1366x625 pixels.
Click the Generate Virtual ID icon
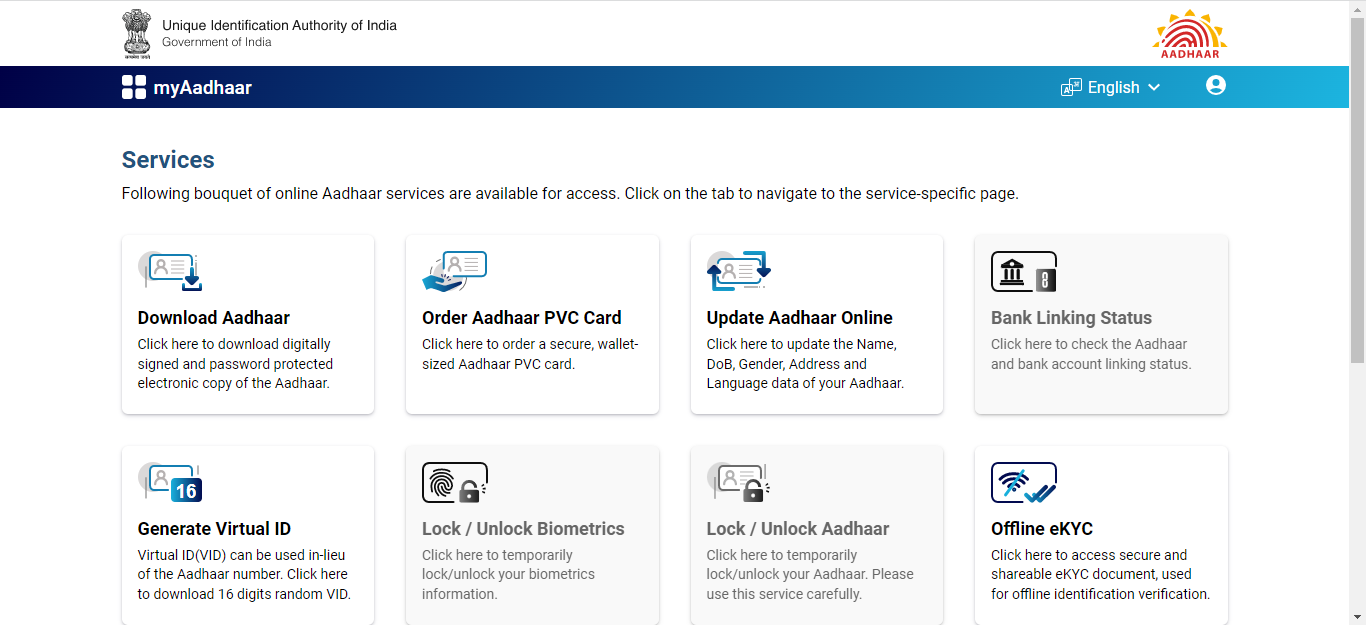[170, 482]
